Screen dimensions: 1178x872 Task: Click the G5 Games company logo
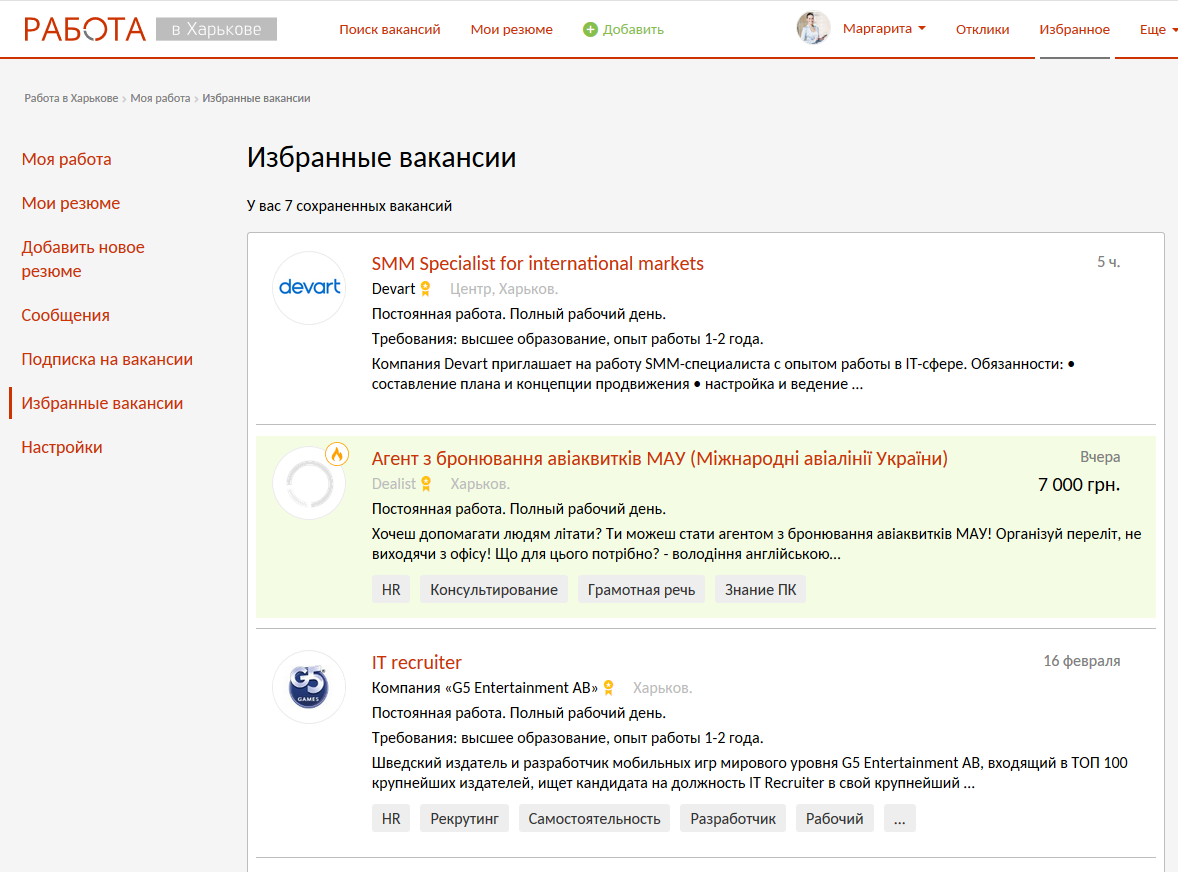pos(309,686)
